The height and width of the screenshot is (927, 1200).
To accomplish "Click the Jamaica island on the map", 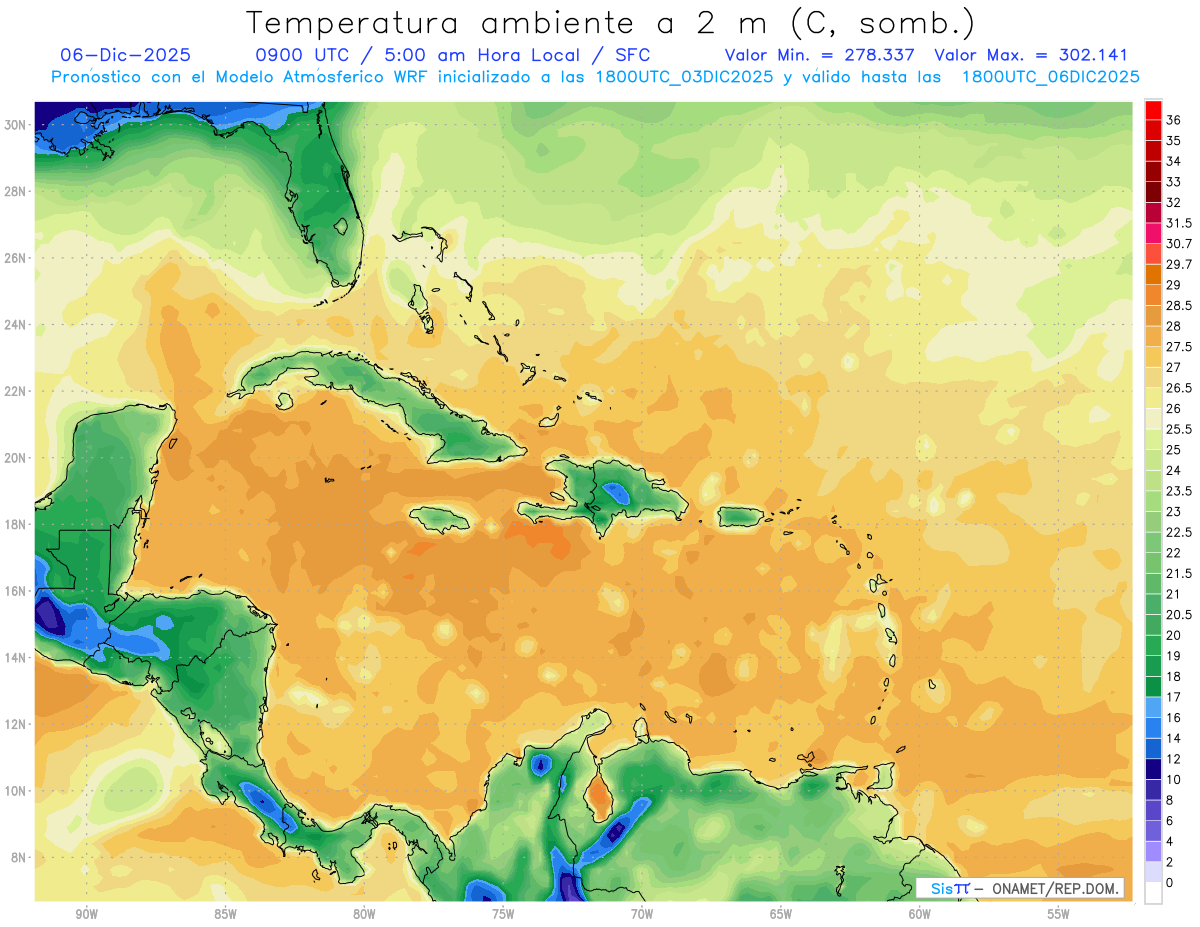I will click(440, 518).
